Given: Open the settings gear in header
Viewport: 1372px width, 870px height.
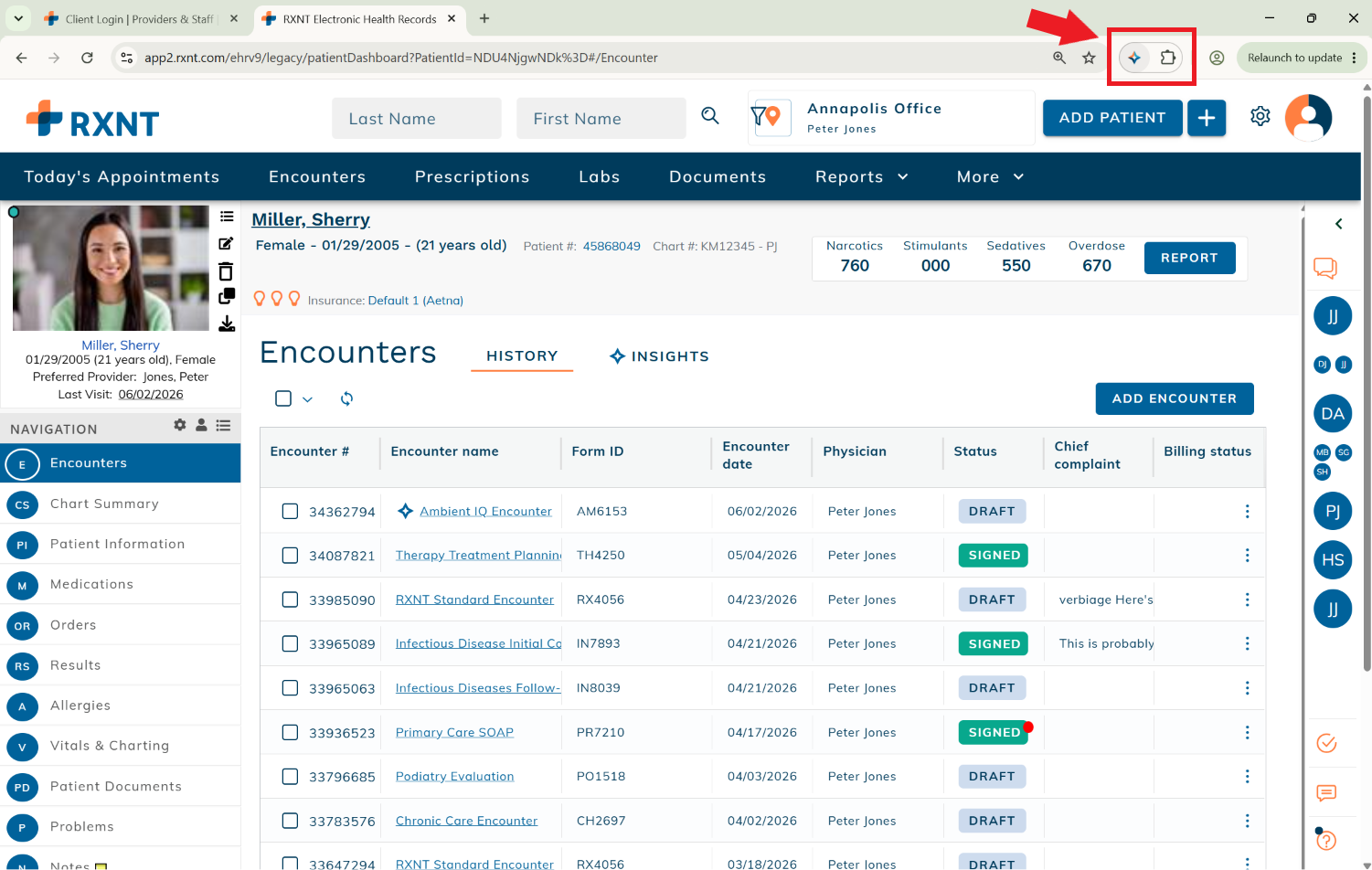Looking at the screenshot, I should (1260, 116).
